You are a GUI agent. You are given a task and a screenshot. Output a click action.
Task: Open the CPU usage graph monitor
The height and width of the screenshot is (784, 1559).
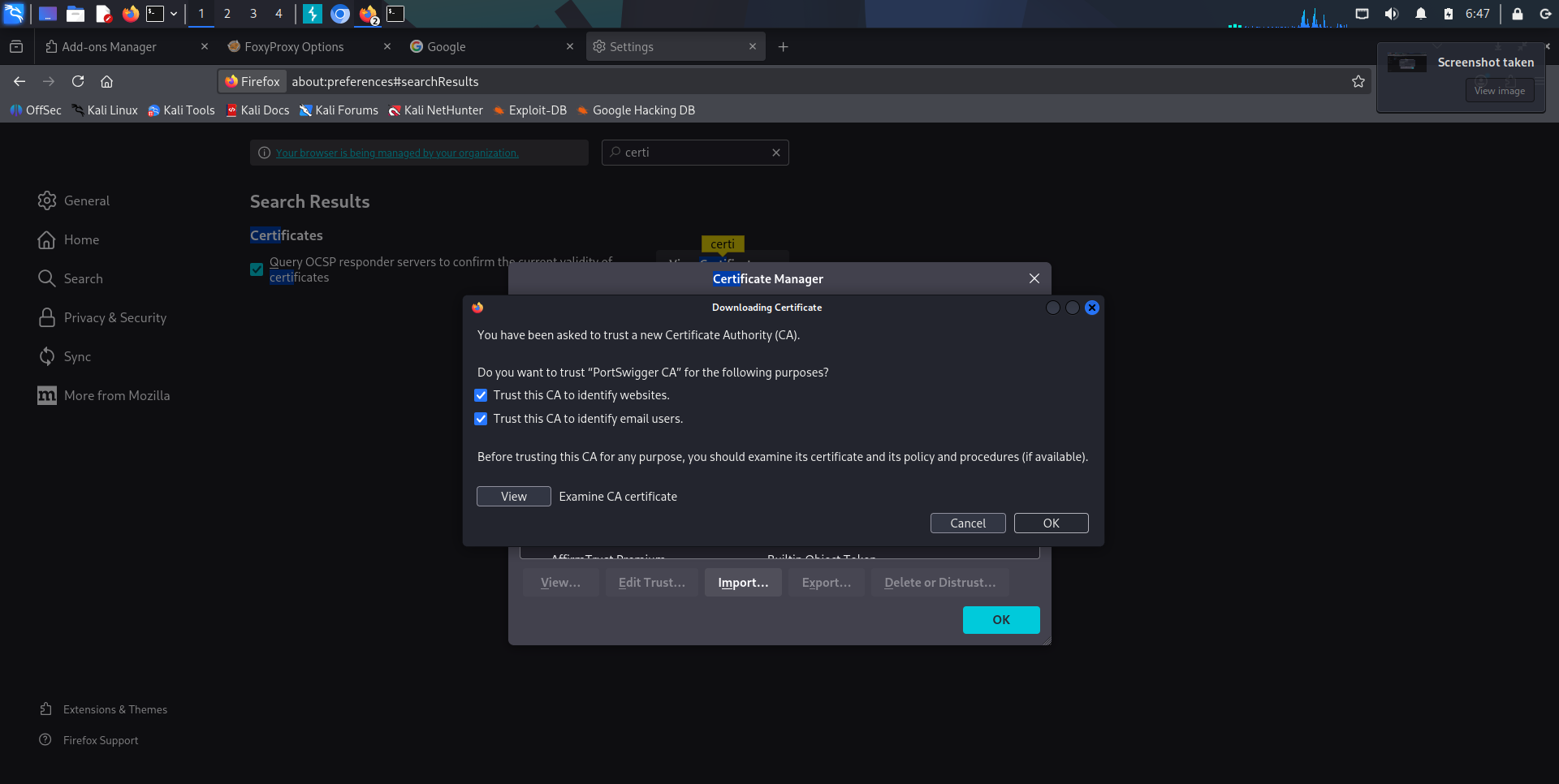tap(1289, 16)
